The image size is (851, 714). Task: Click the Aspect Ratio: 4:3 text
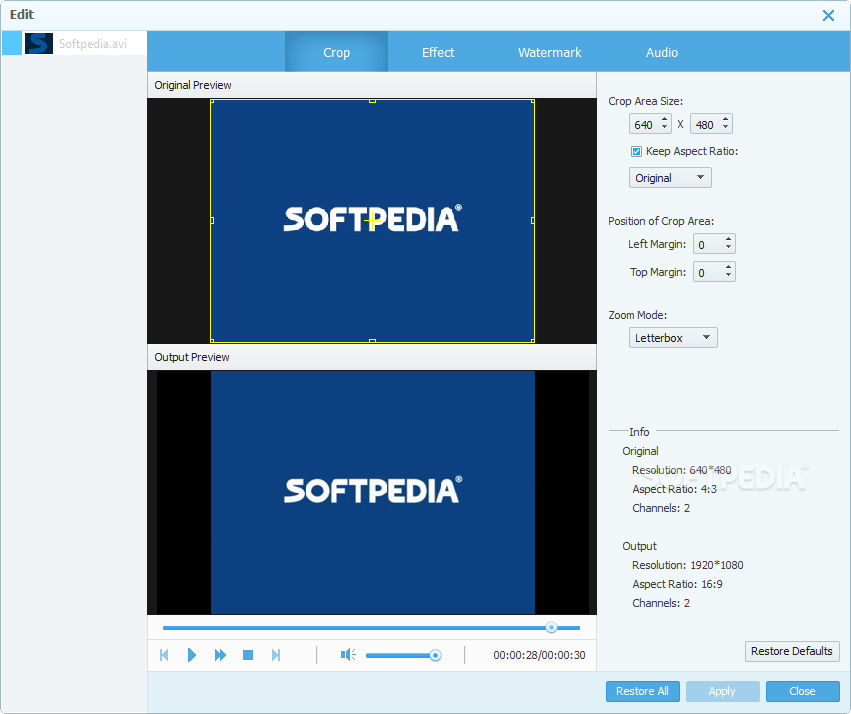tap(674, 489)
